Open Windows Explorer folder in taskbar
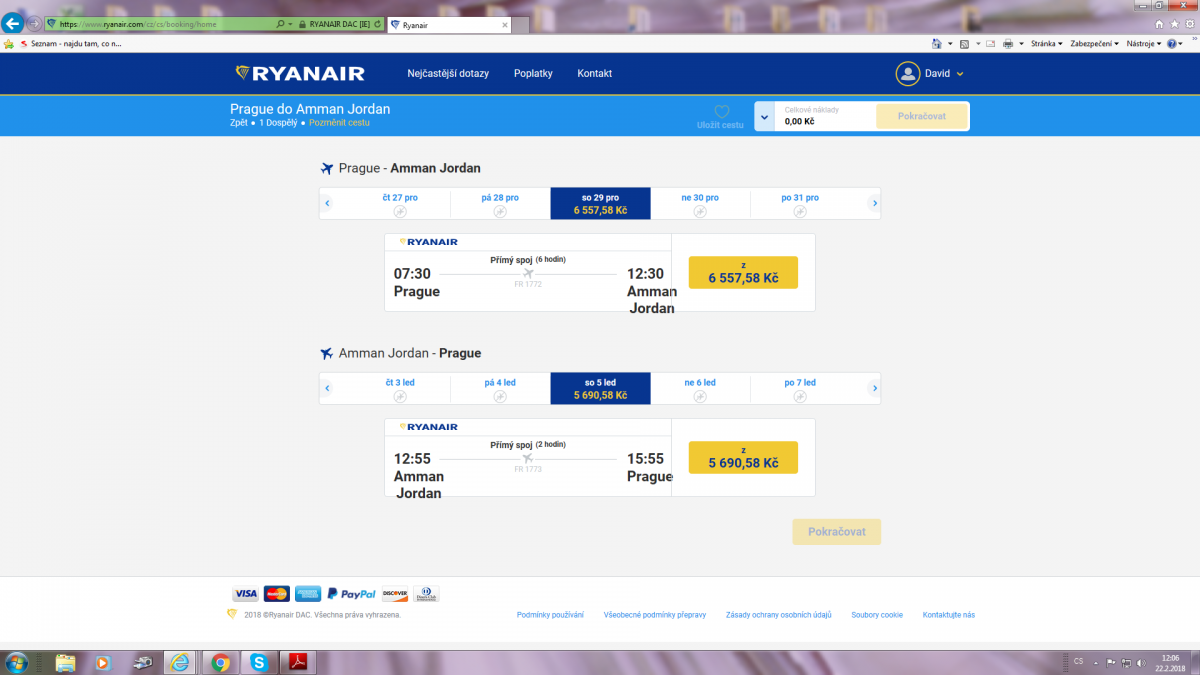 (66, 662)
